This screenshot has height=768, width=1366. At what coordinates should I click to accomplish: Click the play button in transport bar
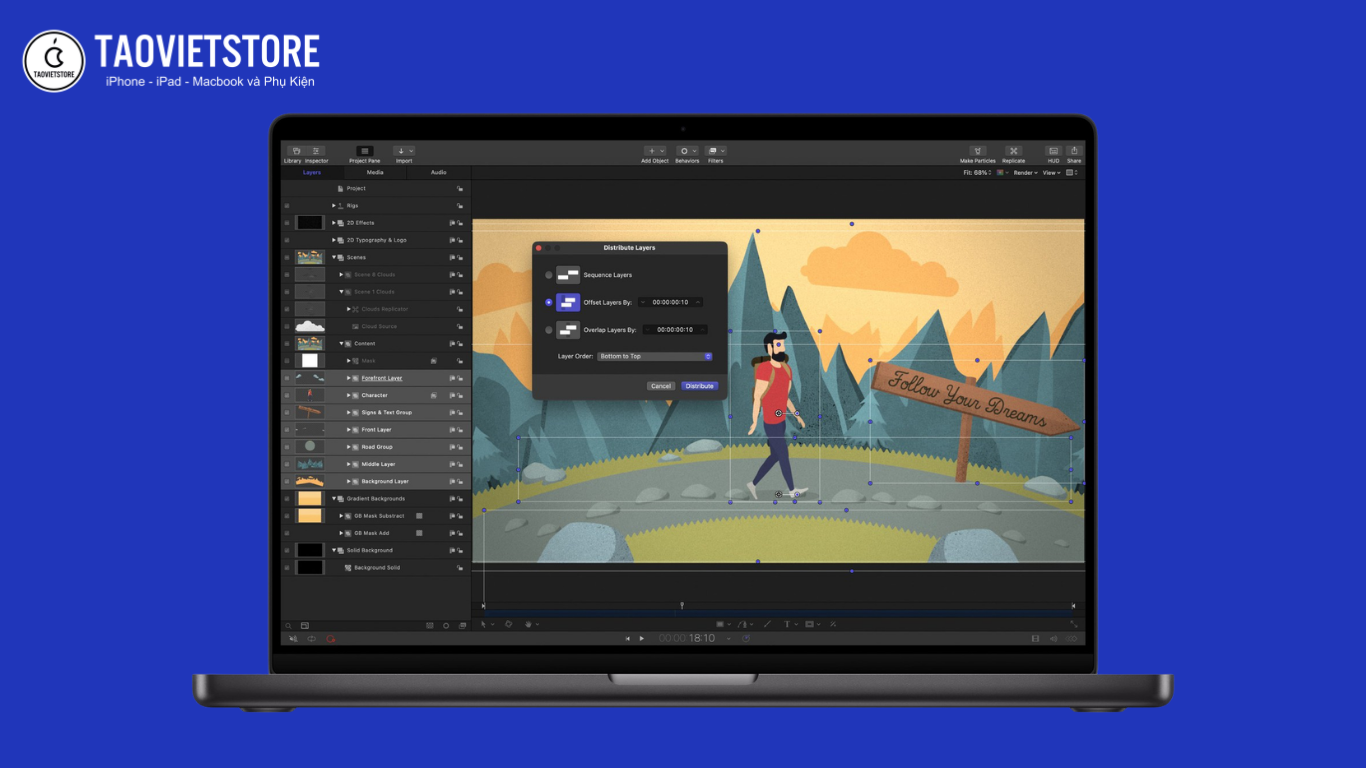(x=642, y=638)
